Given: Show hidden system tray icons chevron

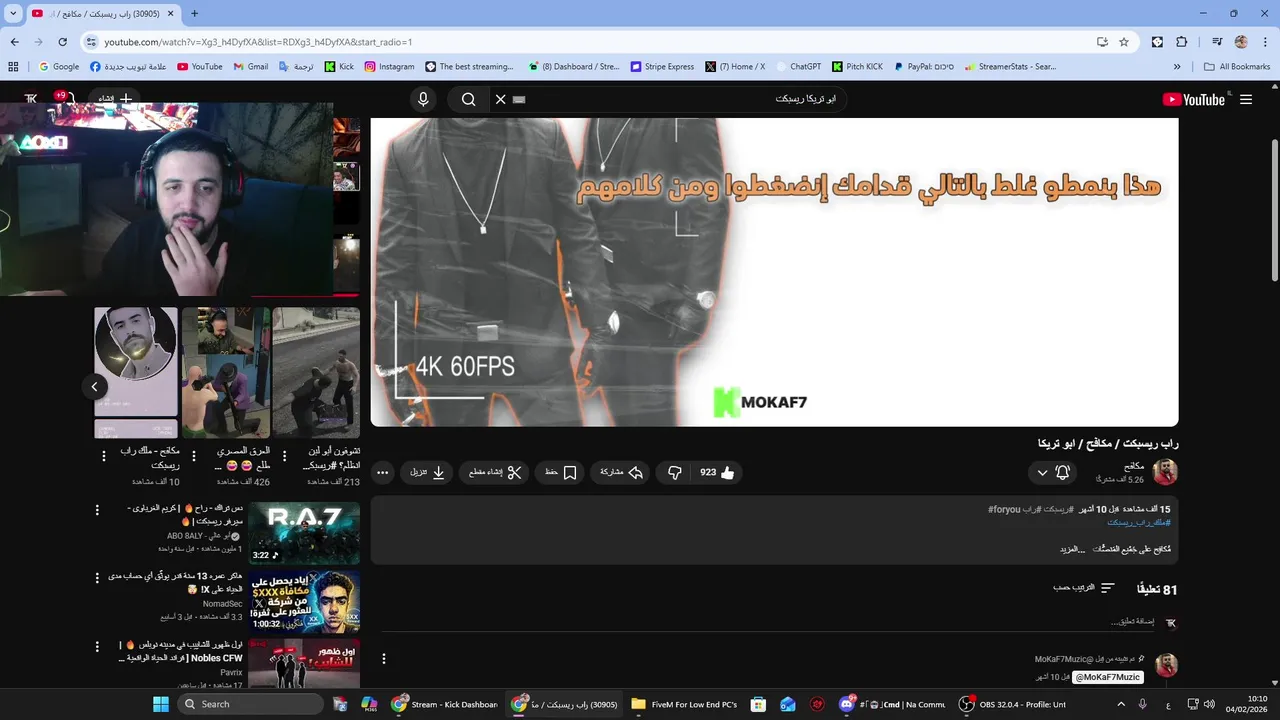Looking at the screenshot, I should pos(1119,704).
